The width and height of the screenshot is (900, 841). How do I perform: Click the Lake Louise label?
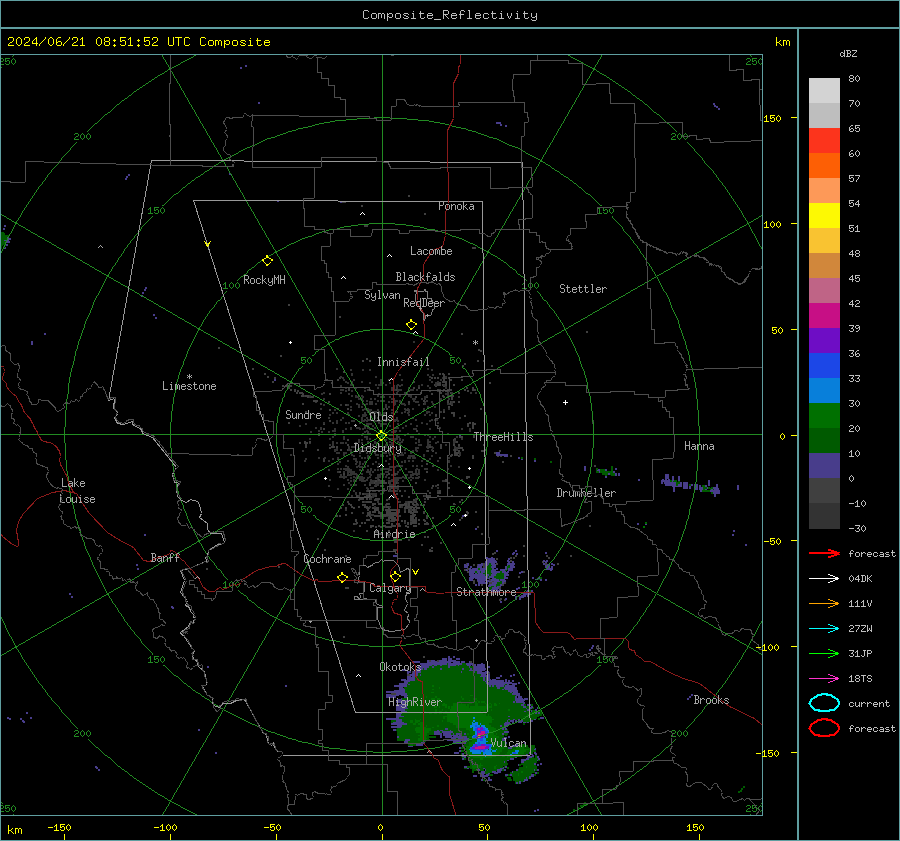(x=77, y=491)
